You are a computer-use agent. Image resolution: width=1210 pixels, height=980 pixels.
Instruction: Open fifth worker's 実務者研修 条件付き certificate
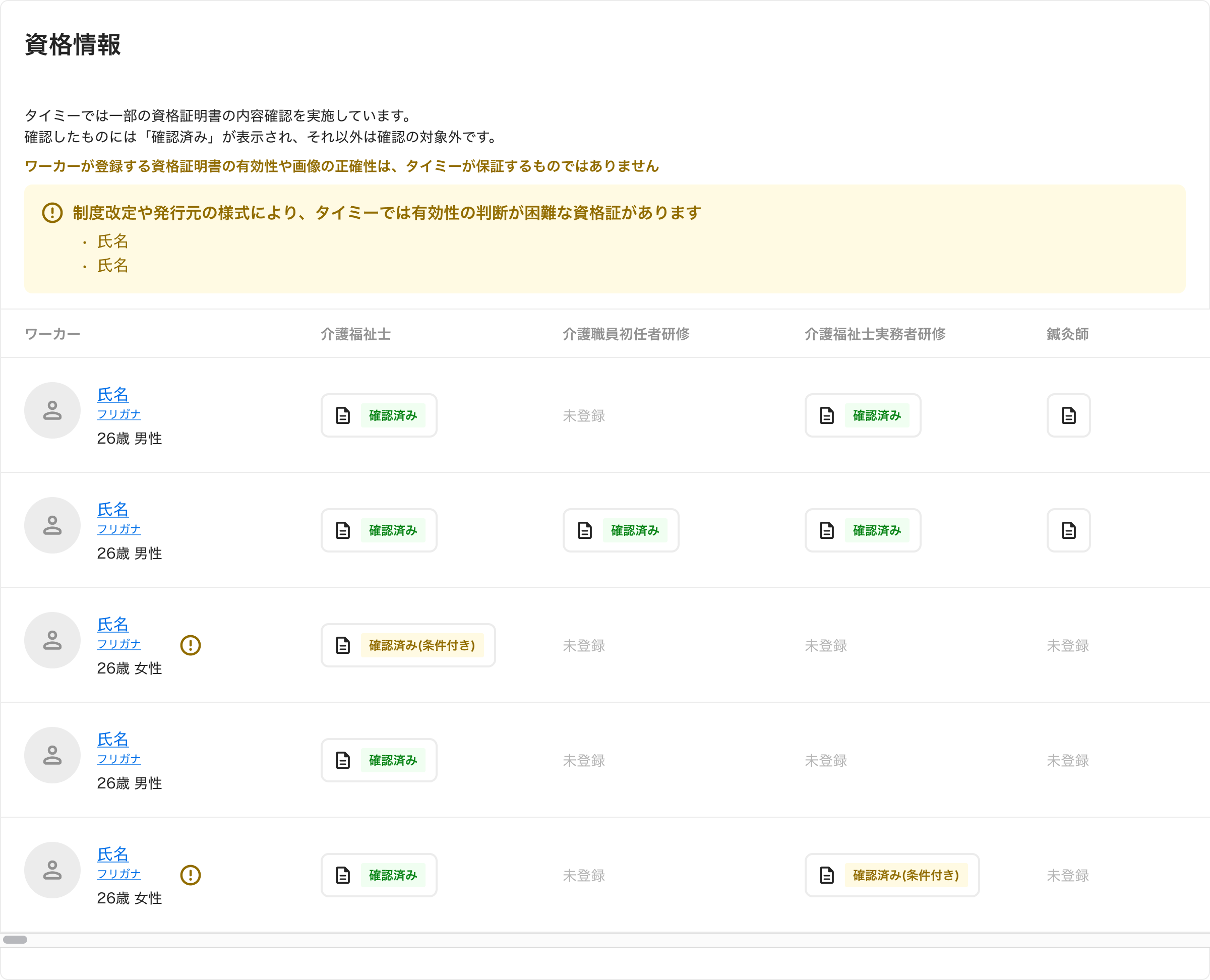pyautogui.click(x=892, y=875)
